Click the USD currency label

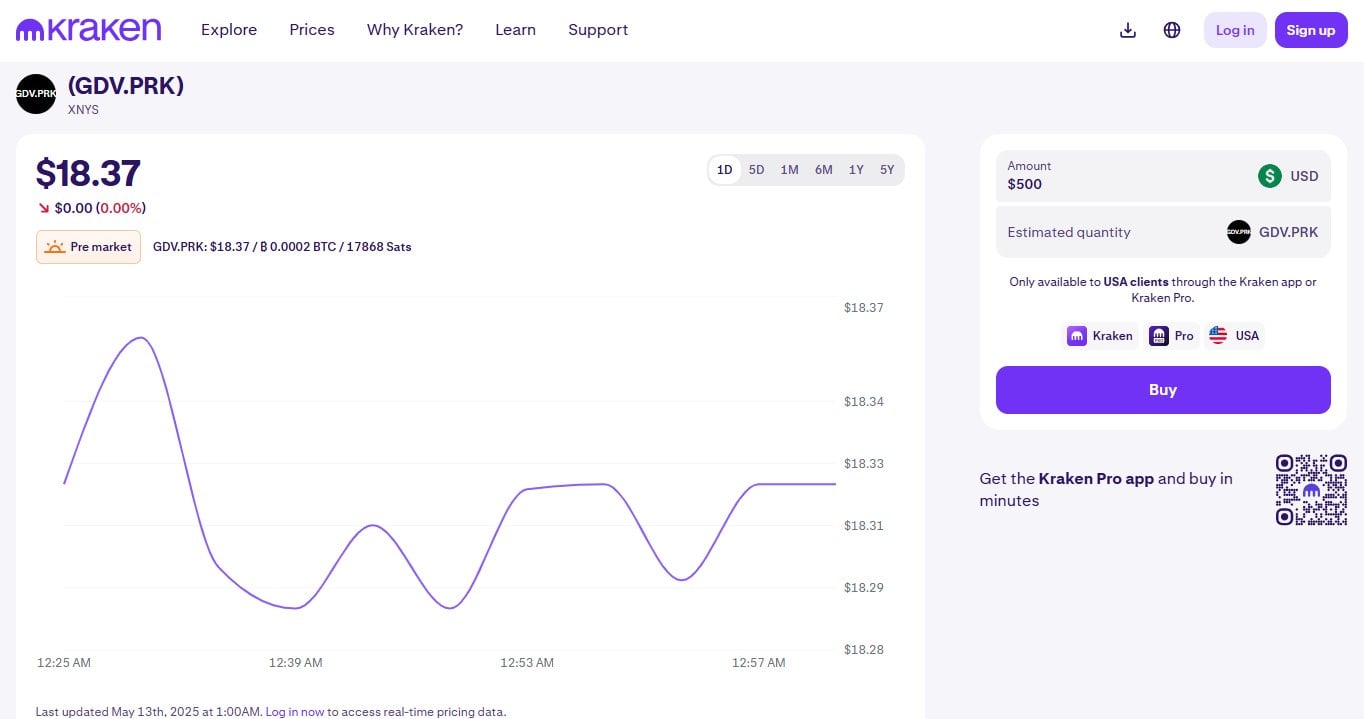(x=1304, y=176)
